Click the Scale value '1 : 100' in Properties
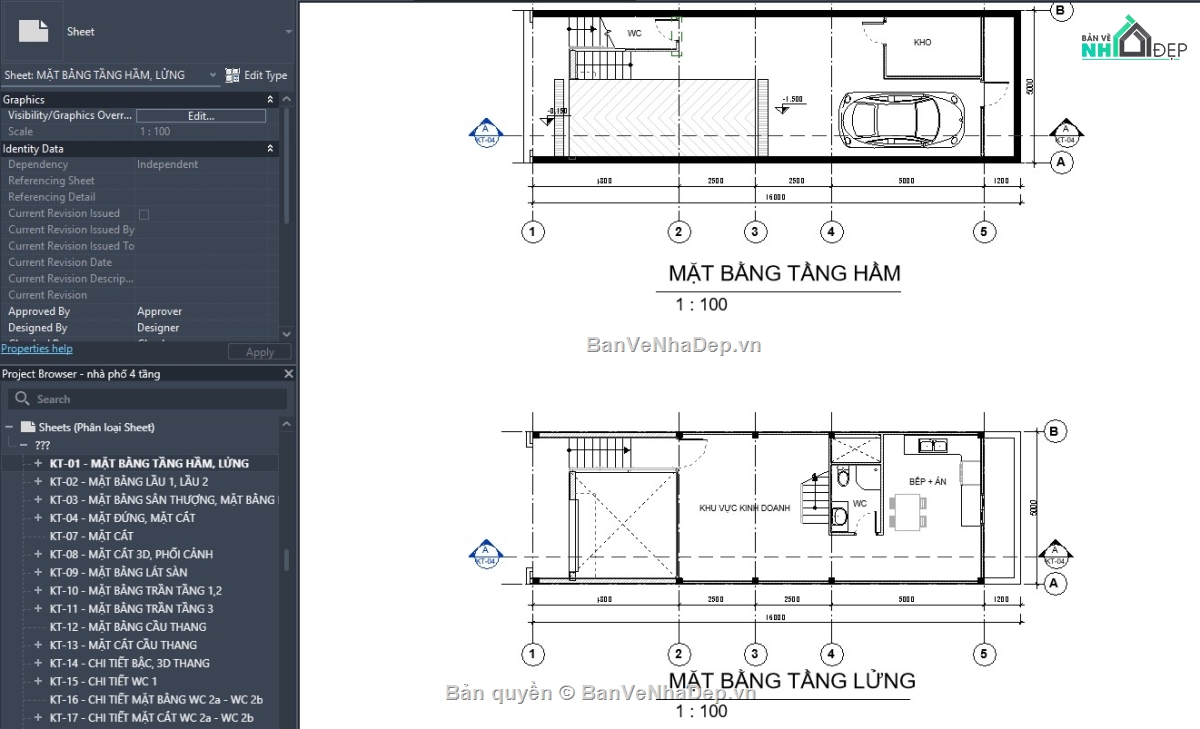The image size is (1200, 729). pyautogui.click(x=153, y=132)
